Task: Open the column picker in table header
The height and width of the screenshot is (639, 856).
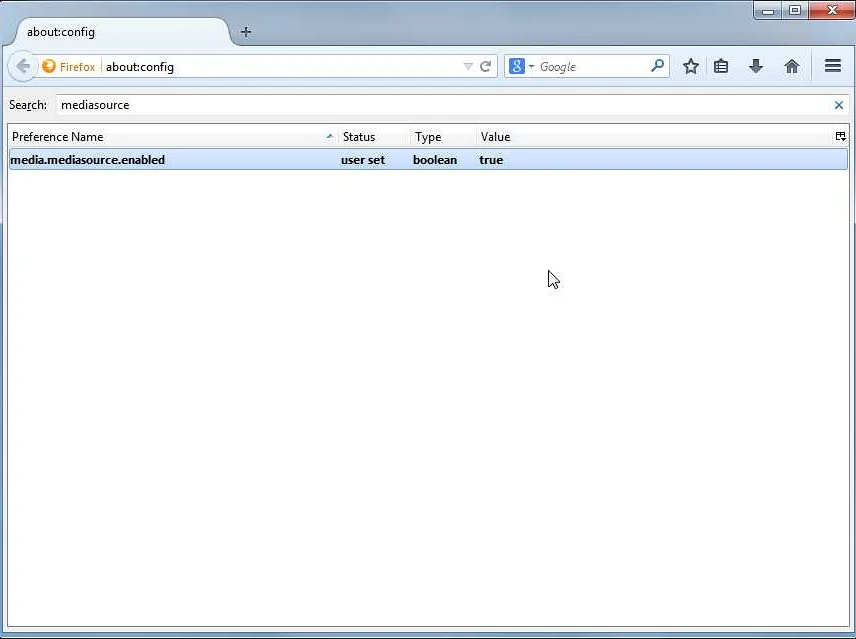Action: click(840, 137)
